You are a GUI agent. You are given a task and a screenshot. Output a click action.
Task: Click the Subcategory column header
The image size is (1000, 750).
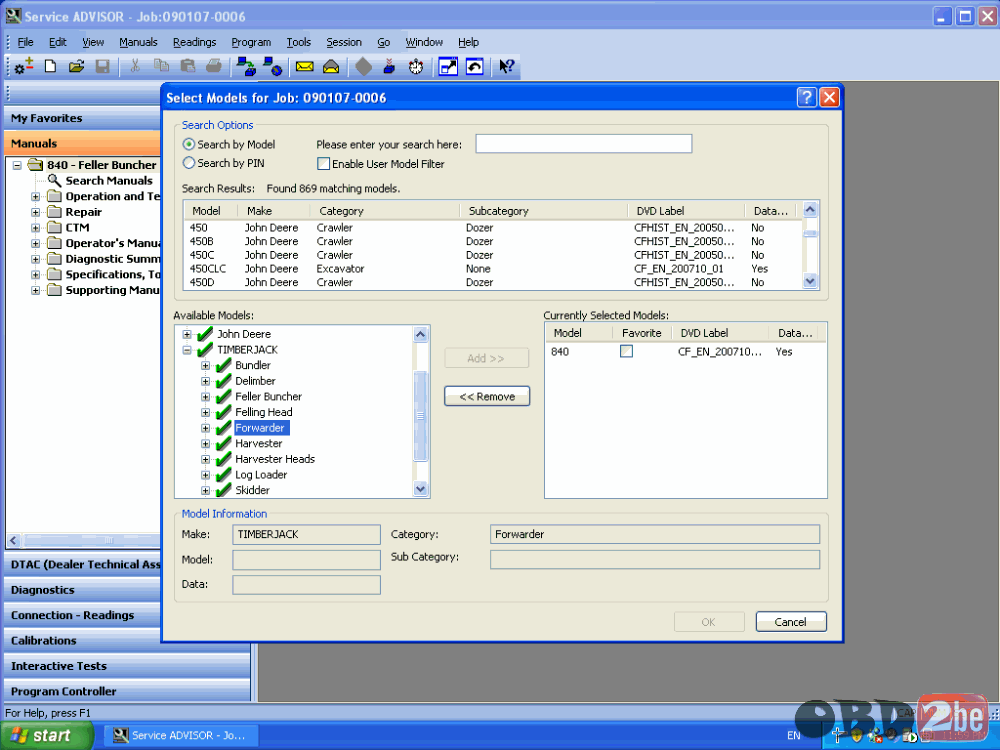click(x=542, y=210)
